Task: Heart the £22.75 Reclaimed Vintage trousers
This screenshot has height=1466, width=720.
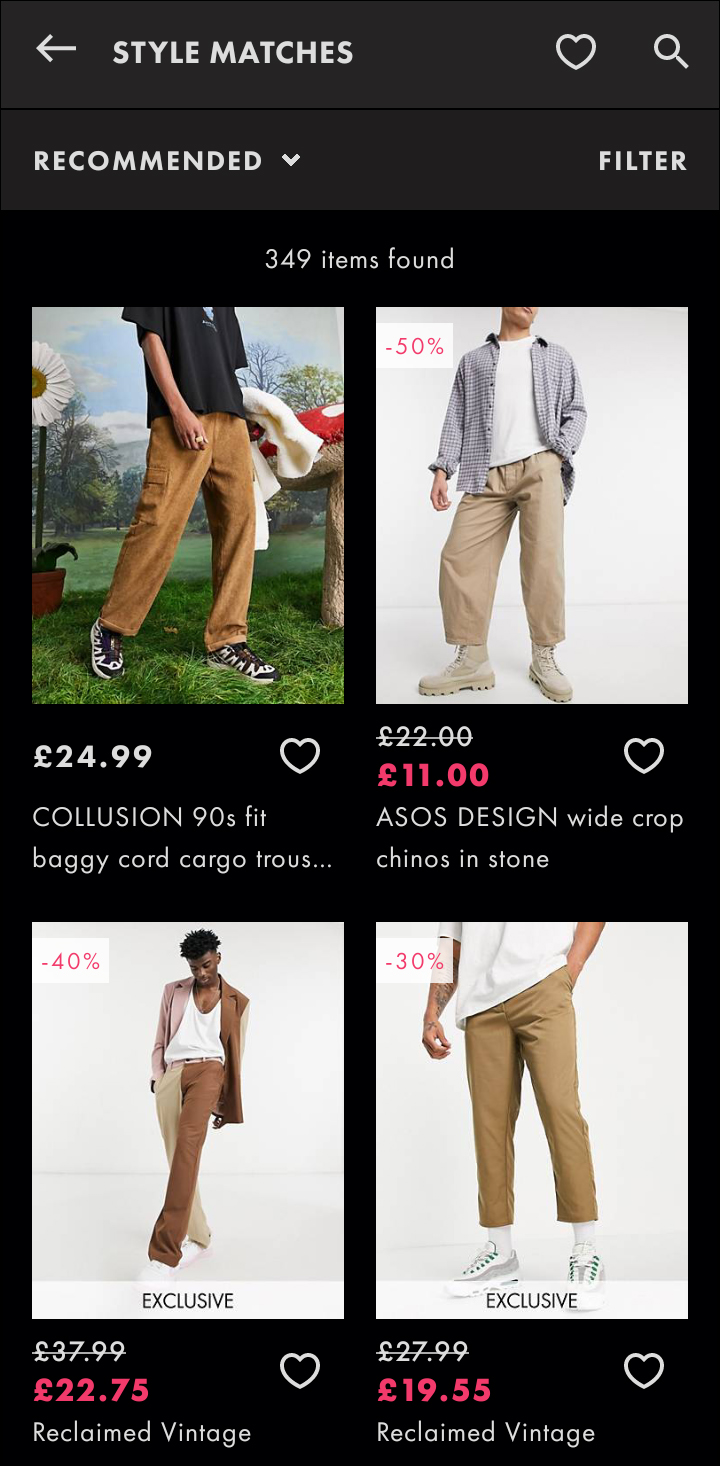Action: click(x=300, y=1370)
